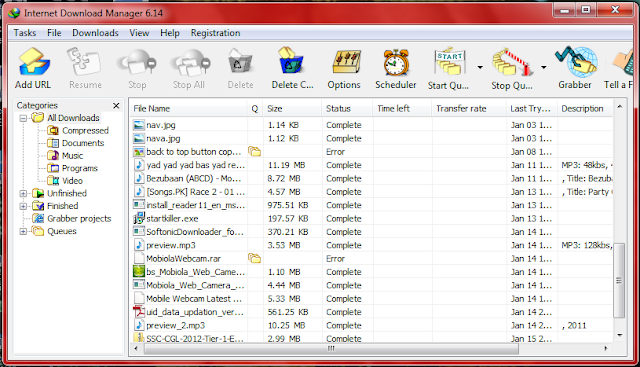Screen dimensions: 640x367
Task: Open the Grabber tool icon
Action: coord(576,62)
